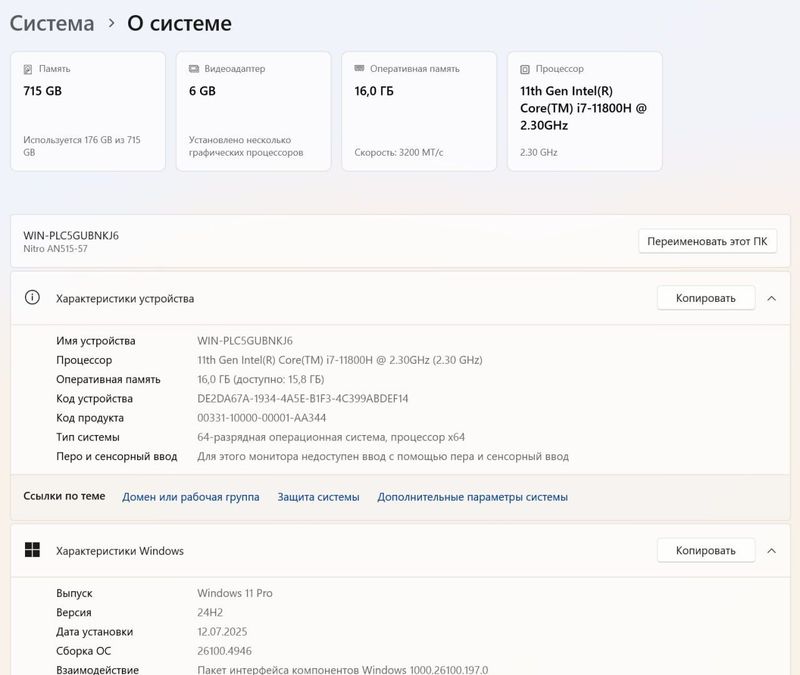Click the О системе page title

click(x=179, y=23)
